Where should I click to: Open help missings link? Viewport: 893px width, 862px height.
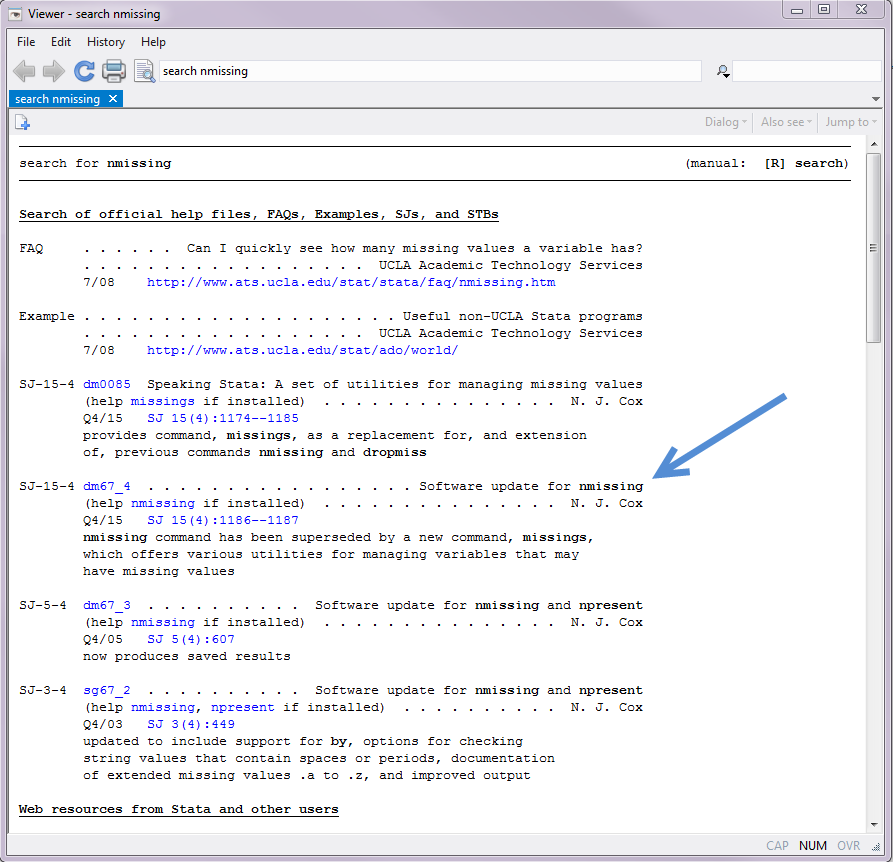(x=163, y=401)
